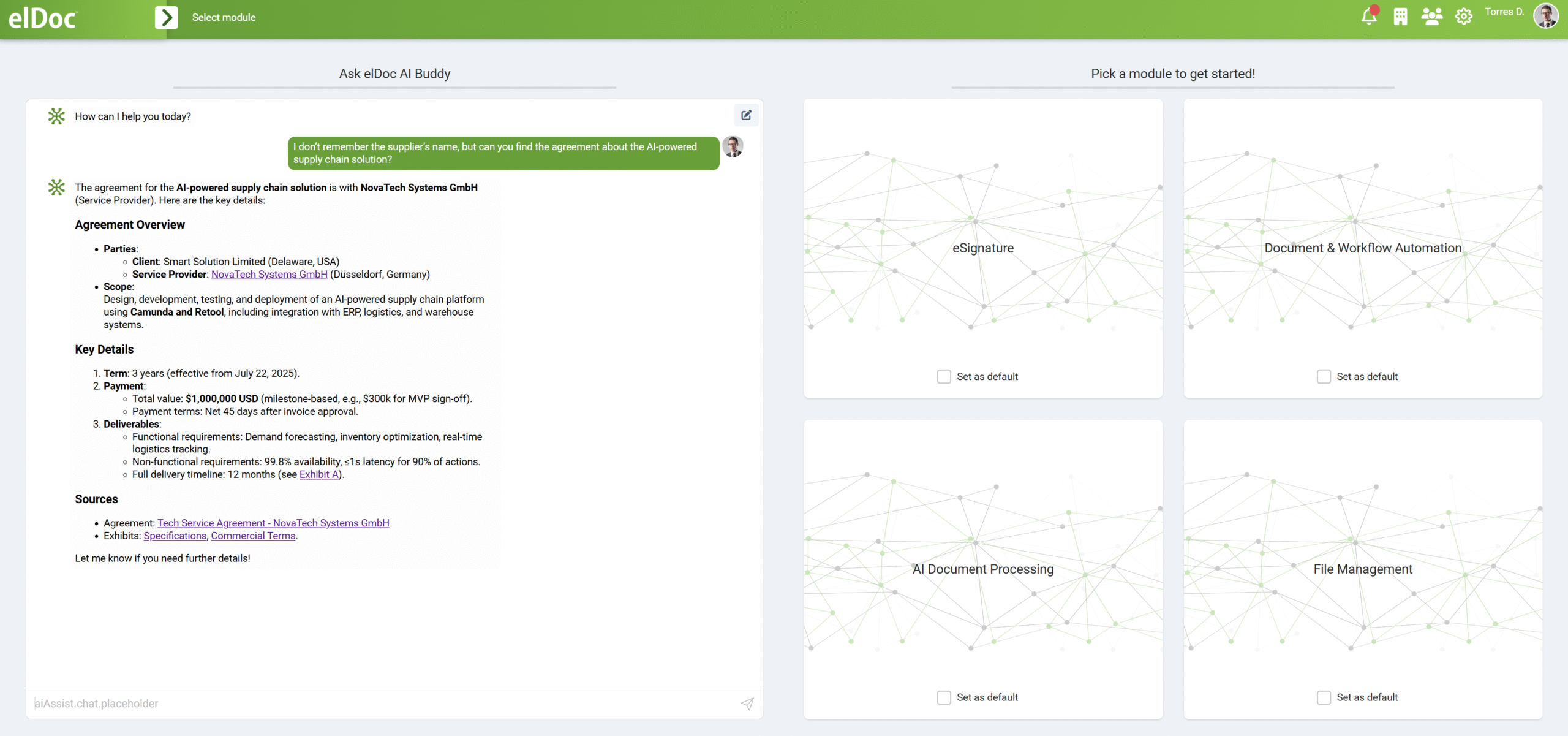Click the chat message input field
This screenshot has width=1568, height=736.
coord(380,704)
